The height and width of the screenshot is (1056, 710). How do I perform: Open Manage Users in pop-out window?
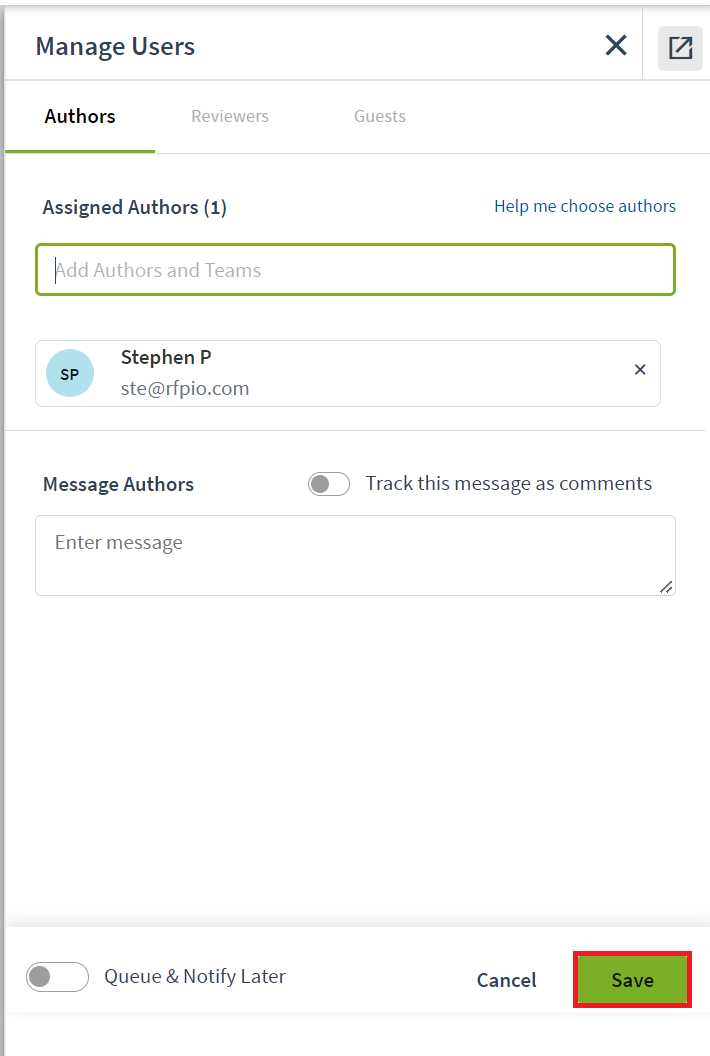pyautogui.click(x=680, y=47)
